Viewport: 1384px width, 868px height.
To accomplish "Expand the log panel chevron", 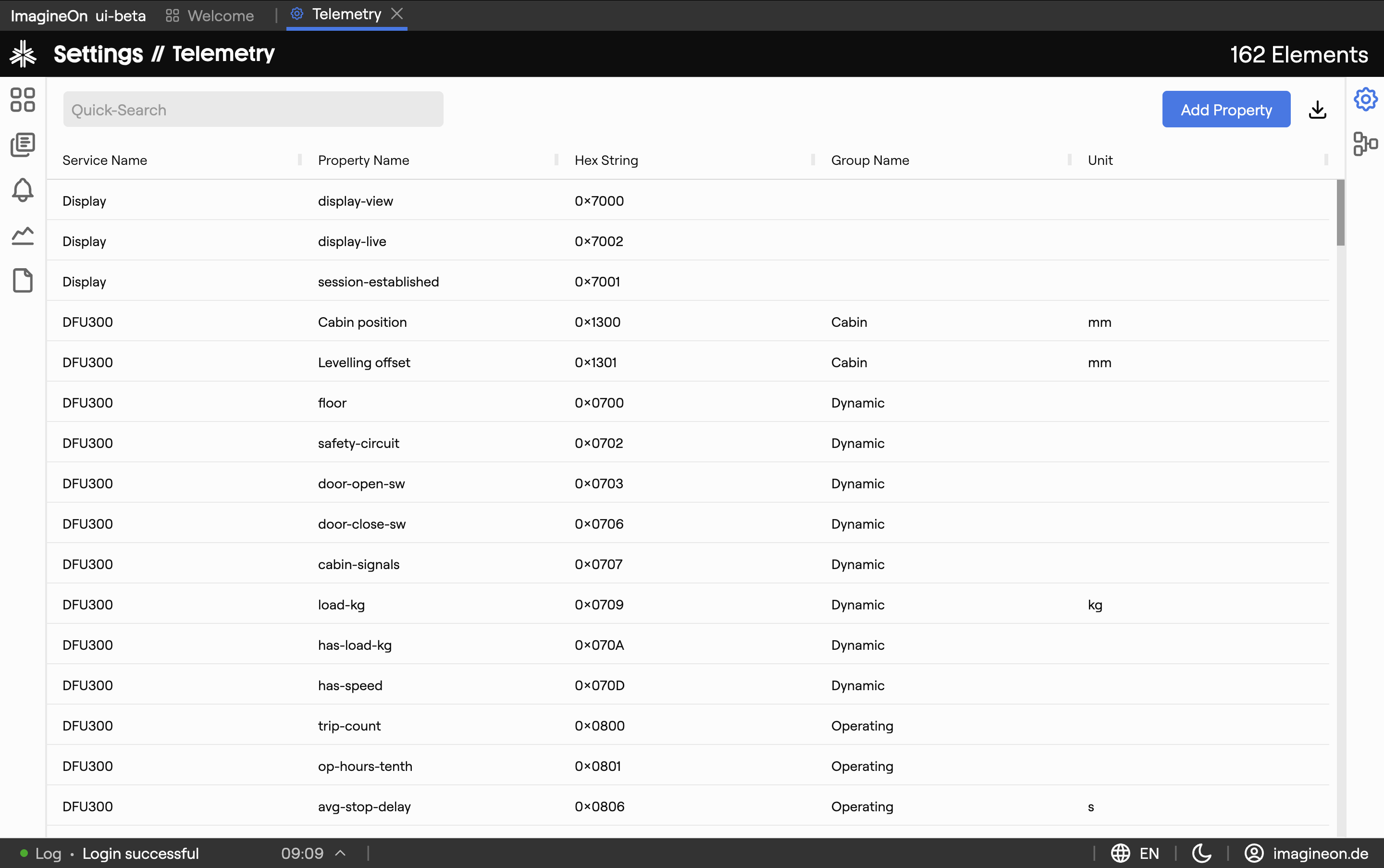I will coord(340,853).
